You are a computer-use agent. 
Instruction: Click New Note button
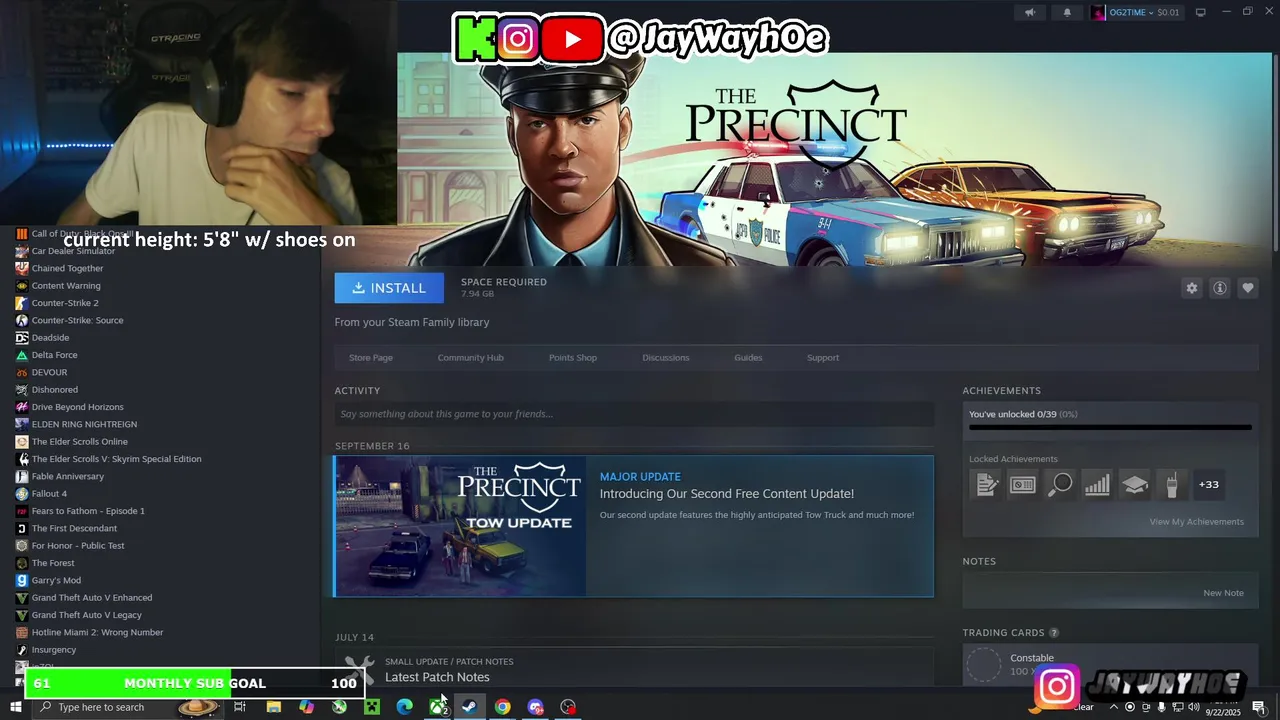click(1223, 593)
